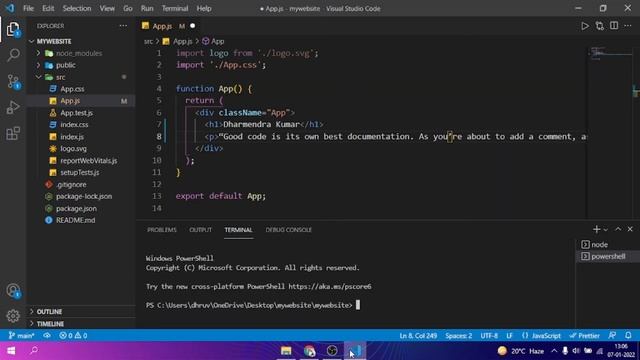Image resolution: width=640 pixels, height=360 pixels.
Task: Open App.test.js in the explorer
Action: [x=76, y=113]
